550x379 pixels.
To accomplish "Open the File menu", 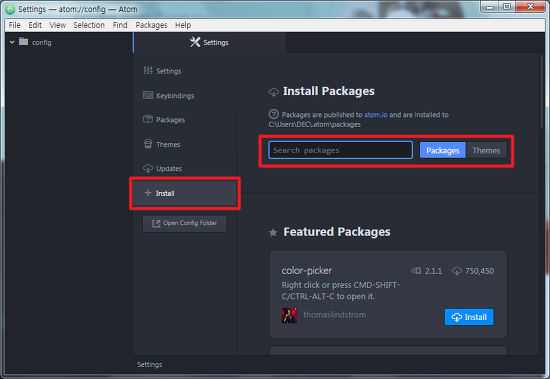I will coord(14,25).
